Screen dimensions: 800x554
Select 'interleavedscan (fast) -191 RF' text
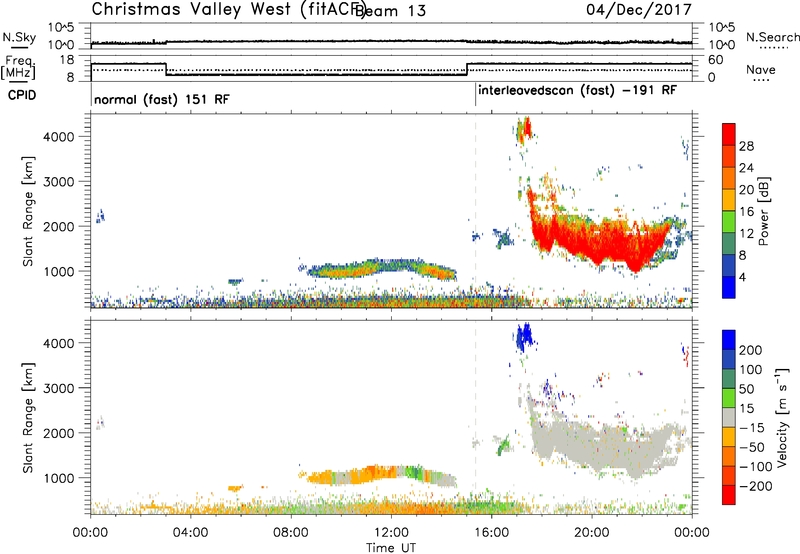[578, 90]
